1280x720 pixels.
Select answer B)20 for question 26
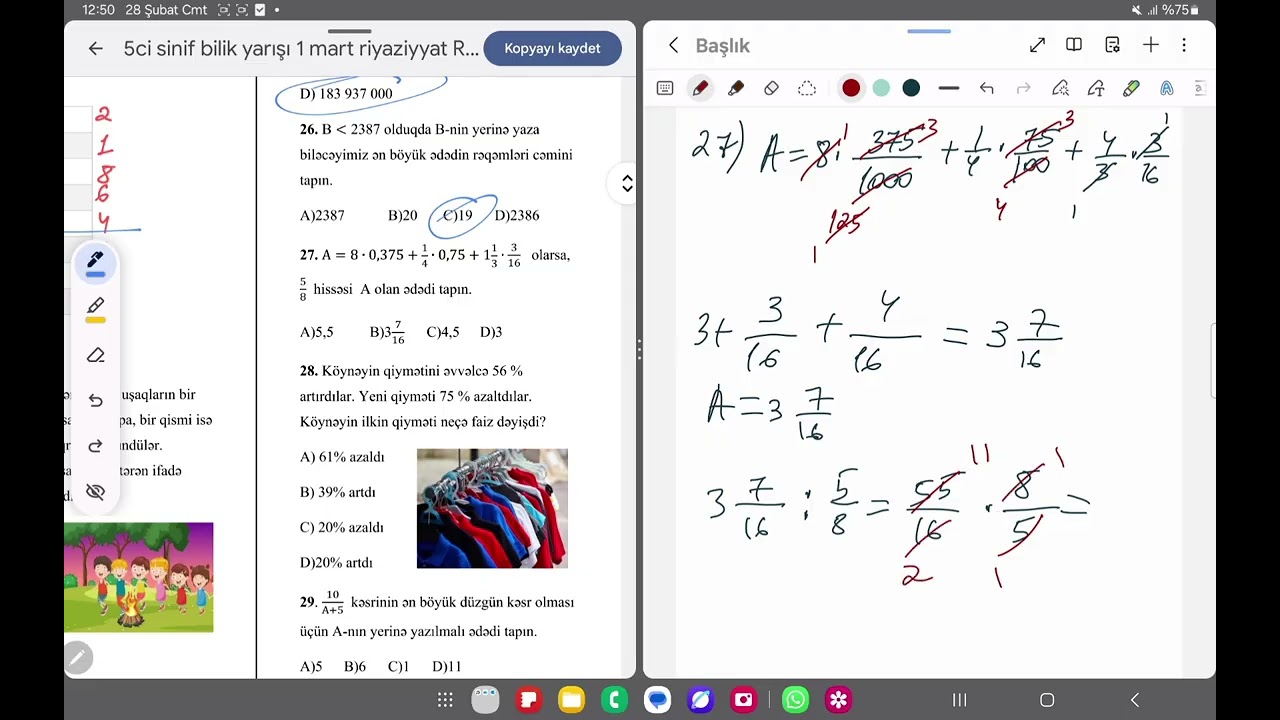403,215
